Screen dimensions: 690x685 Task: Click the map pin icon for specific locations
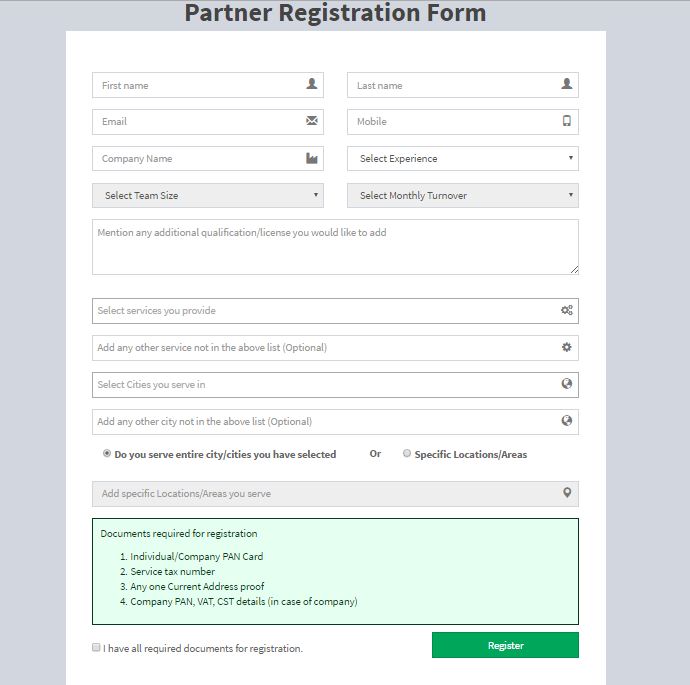coord(567,493)
